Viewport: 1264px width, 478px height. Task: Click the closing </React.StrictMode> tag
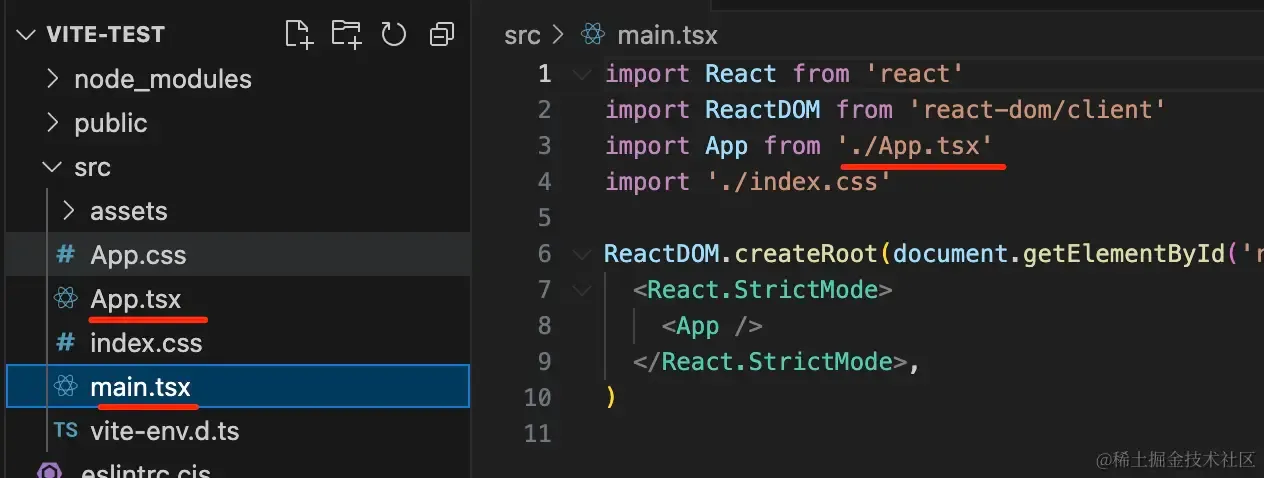point(769,362)
